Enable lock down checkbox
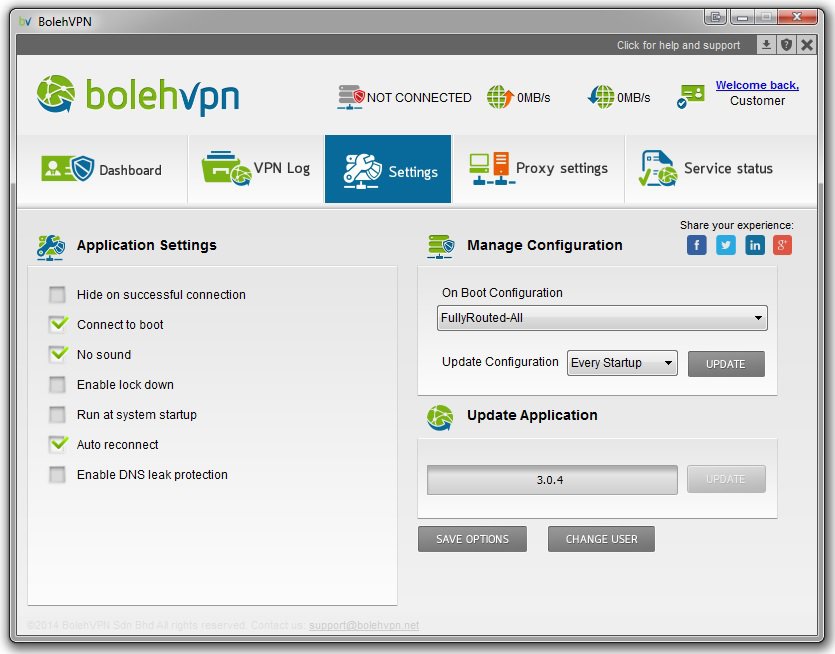Screen dimensions: 835x654 tap(57, 385)
